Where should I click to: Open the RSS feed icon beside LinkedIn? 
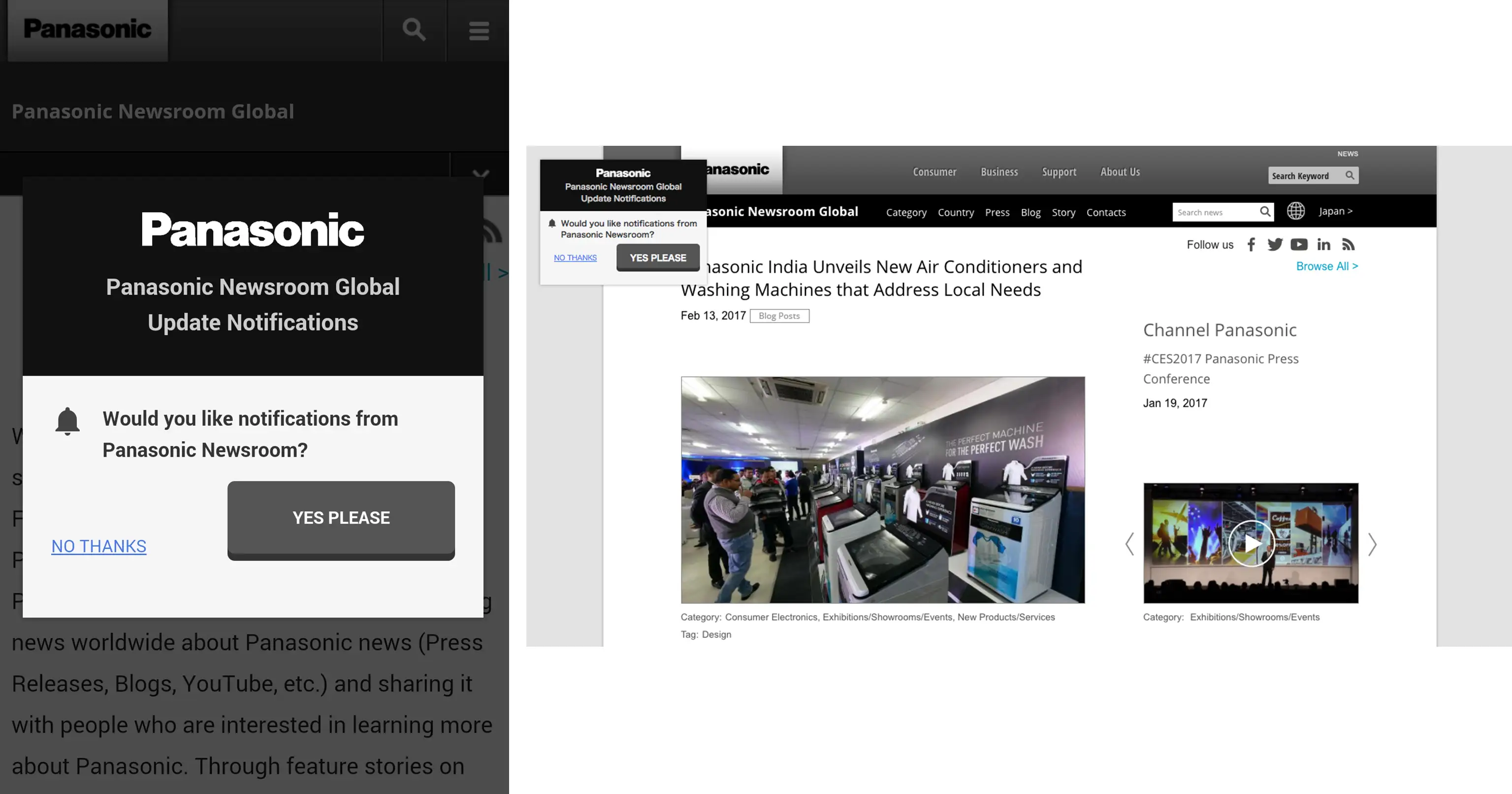[x=1348, y=244]
